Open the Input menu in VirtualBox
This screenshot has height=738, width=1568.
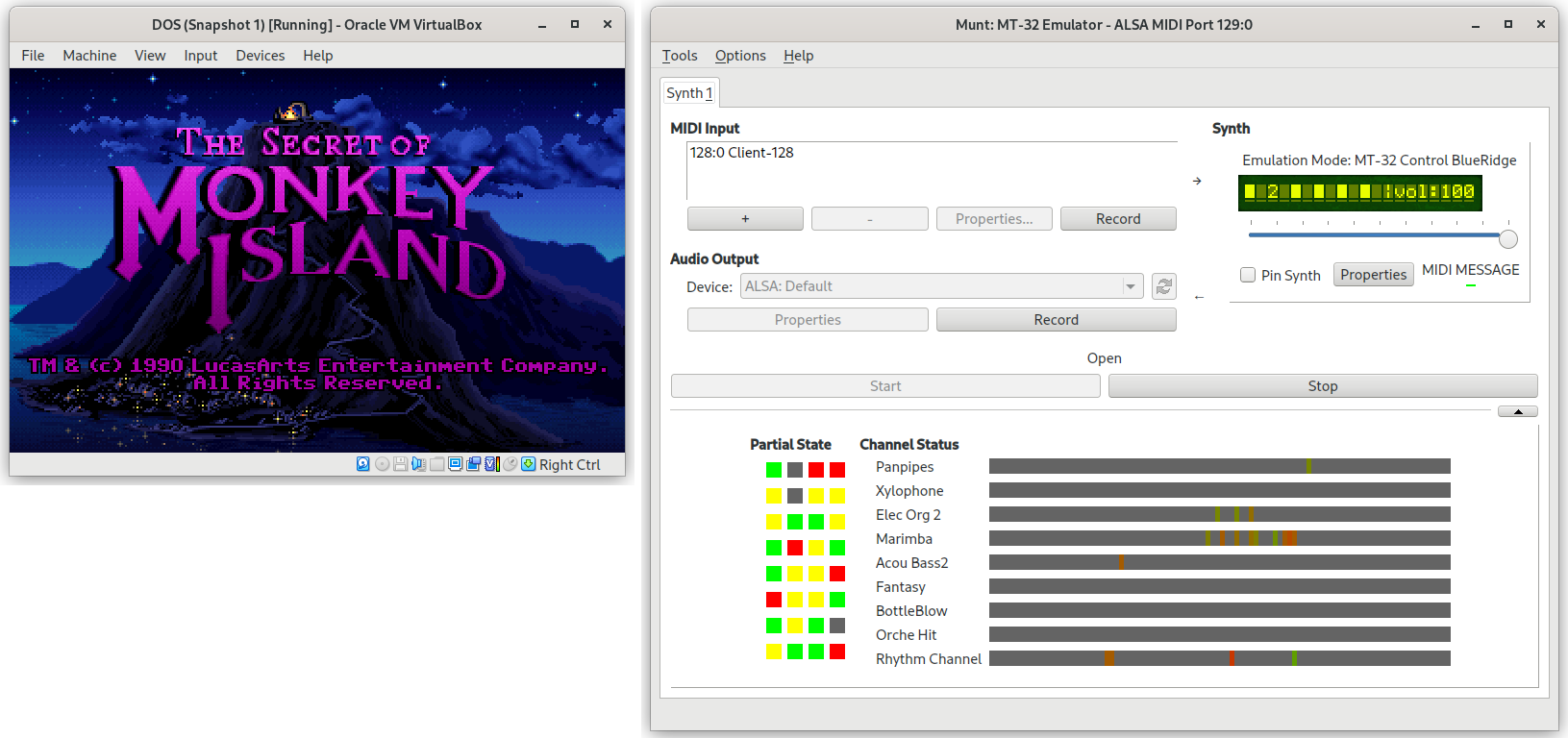(x=201, y=56)
